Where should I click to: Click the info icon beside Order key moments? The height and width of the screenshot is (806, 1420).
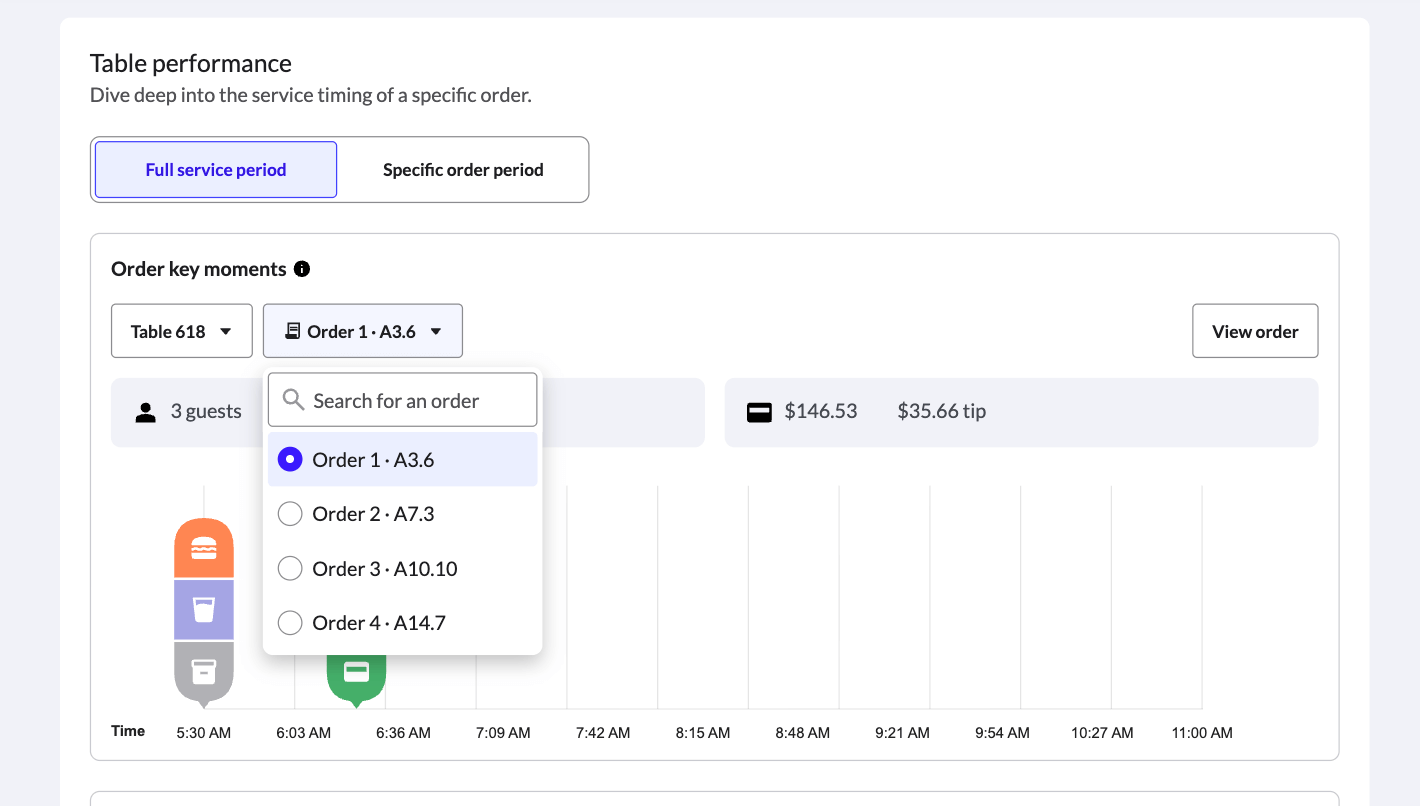[302, 269]
